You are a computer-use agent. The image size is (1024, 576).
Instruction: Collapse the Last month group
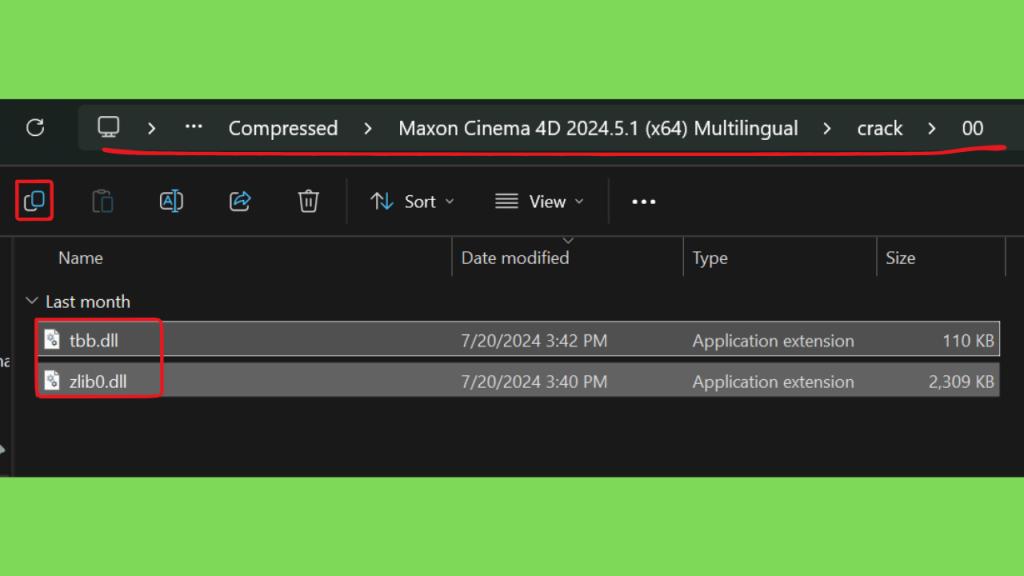(31, 301)
